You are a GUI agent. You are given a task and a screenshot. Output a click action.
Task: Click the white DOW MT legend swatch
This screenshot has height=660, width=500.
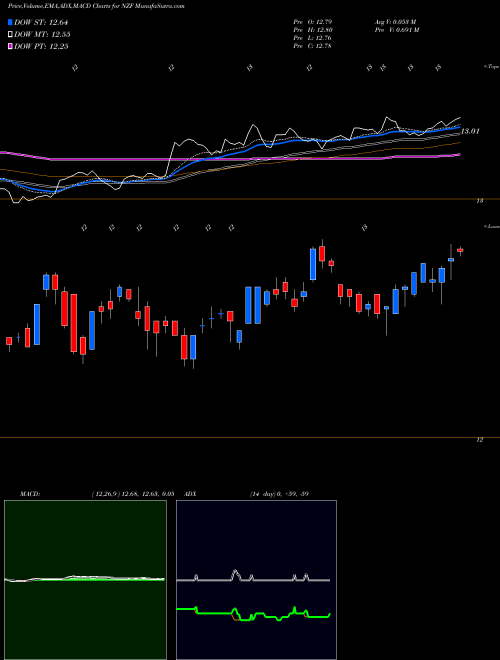click(10, 35)
